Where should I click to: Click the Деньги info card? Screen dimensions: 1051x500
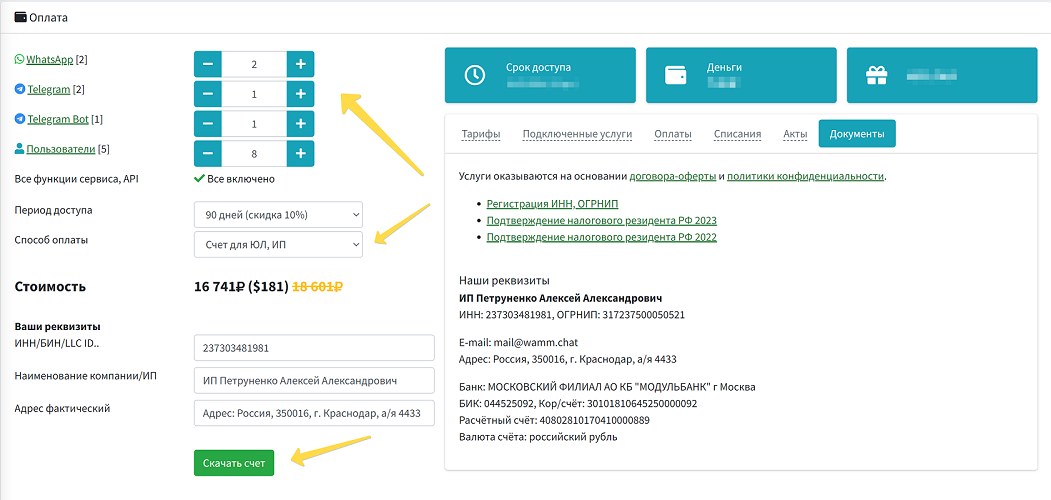[741, 75]
